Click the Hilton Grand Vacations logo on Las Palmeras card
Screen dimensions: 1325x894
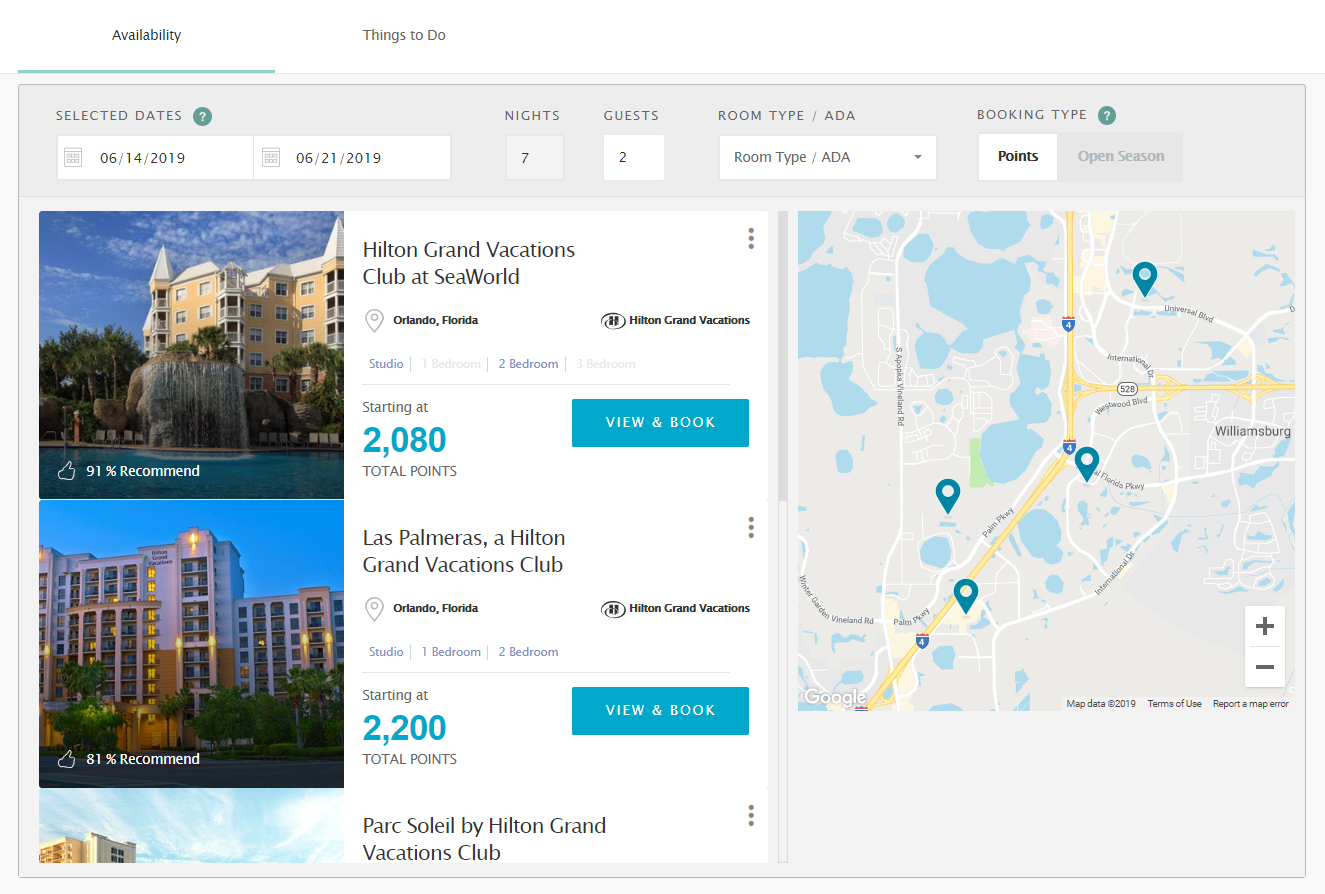click(x=676, y=609)
